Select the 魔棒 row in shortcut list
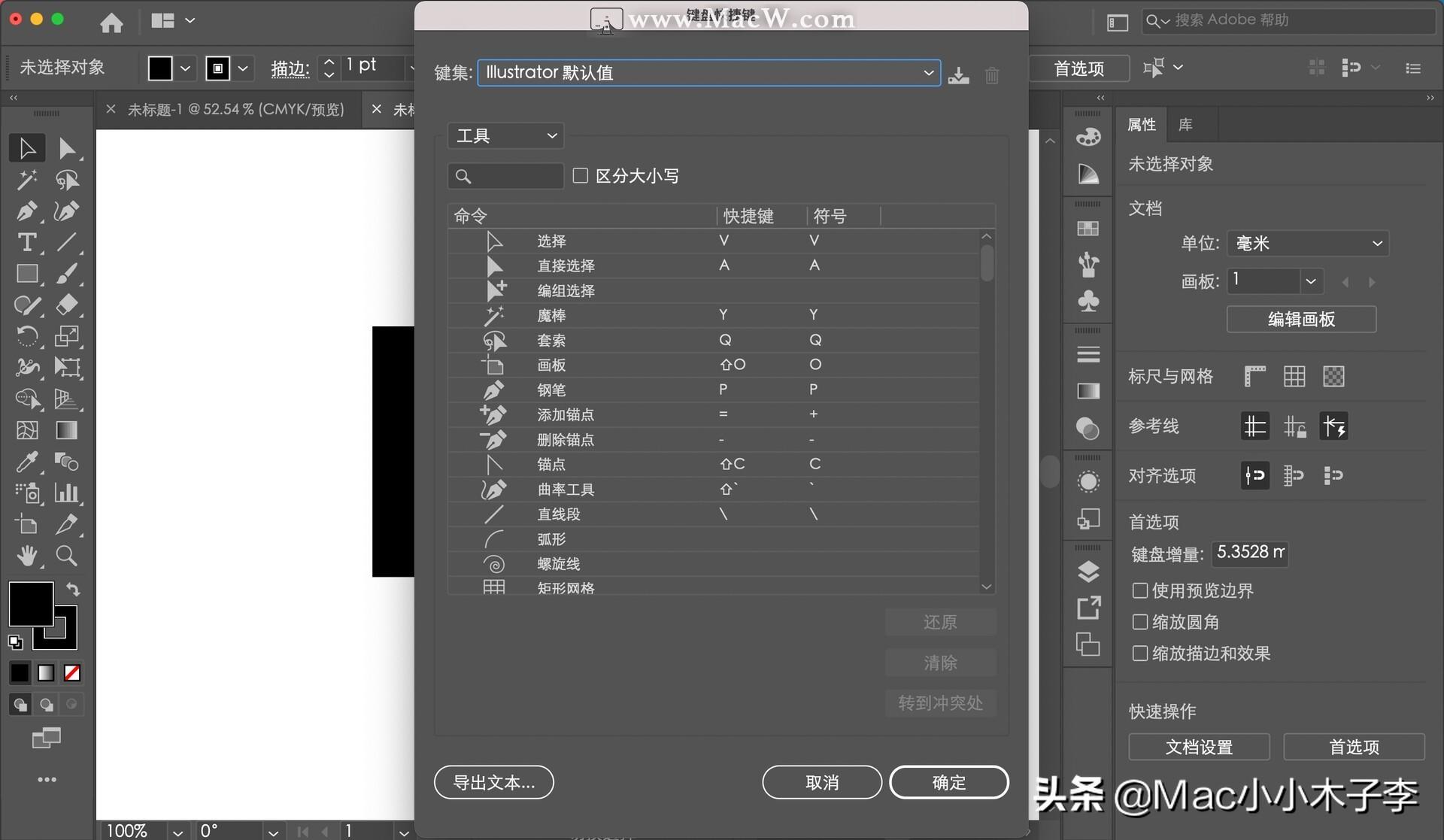Screen dimensions: 1444x840 [714, 315]
